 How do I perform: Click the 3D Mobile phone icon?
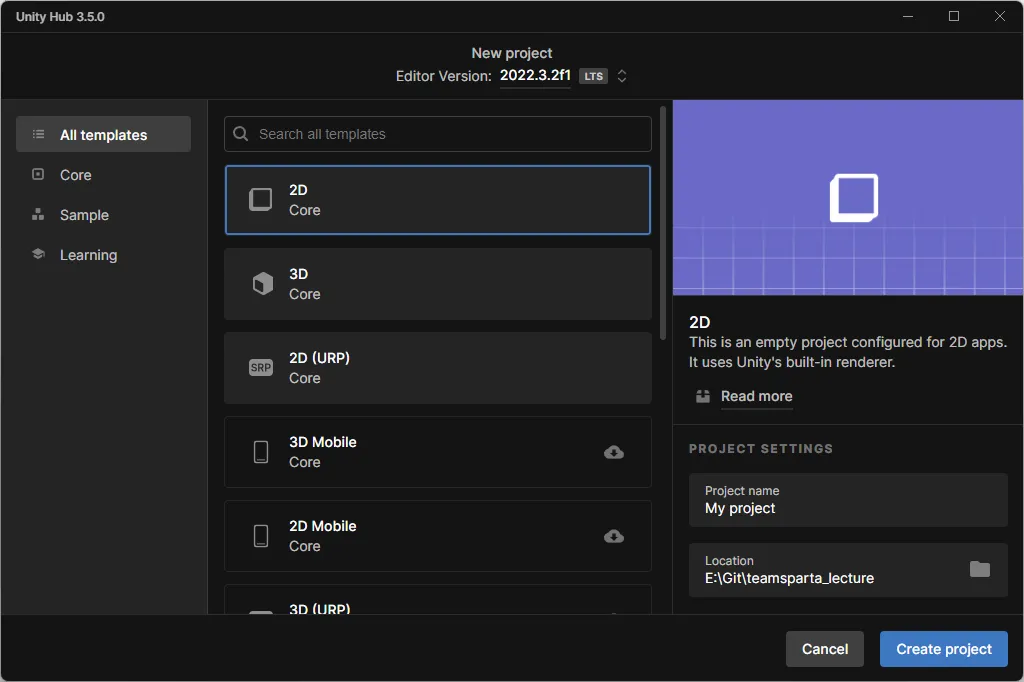(x=261, y=452)
